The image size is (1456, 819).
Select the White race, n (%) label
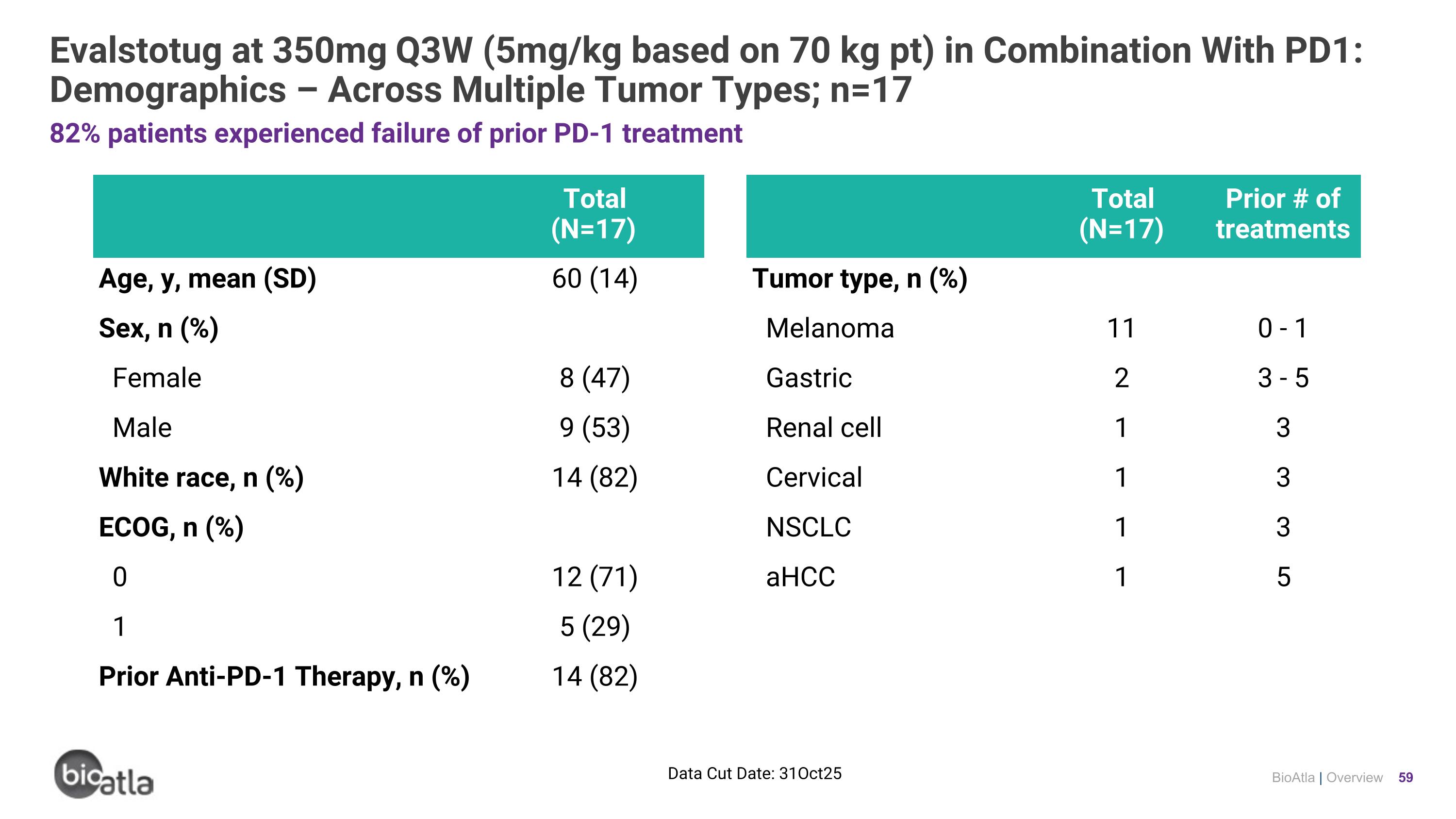tap(201, 478)
